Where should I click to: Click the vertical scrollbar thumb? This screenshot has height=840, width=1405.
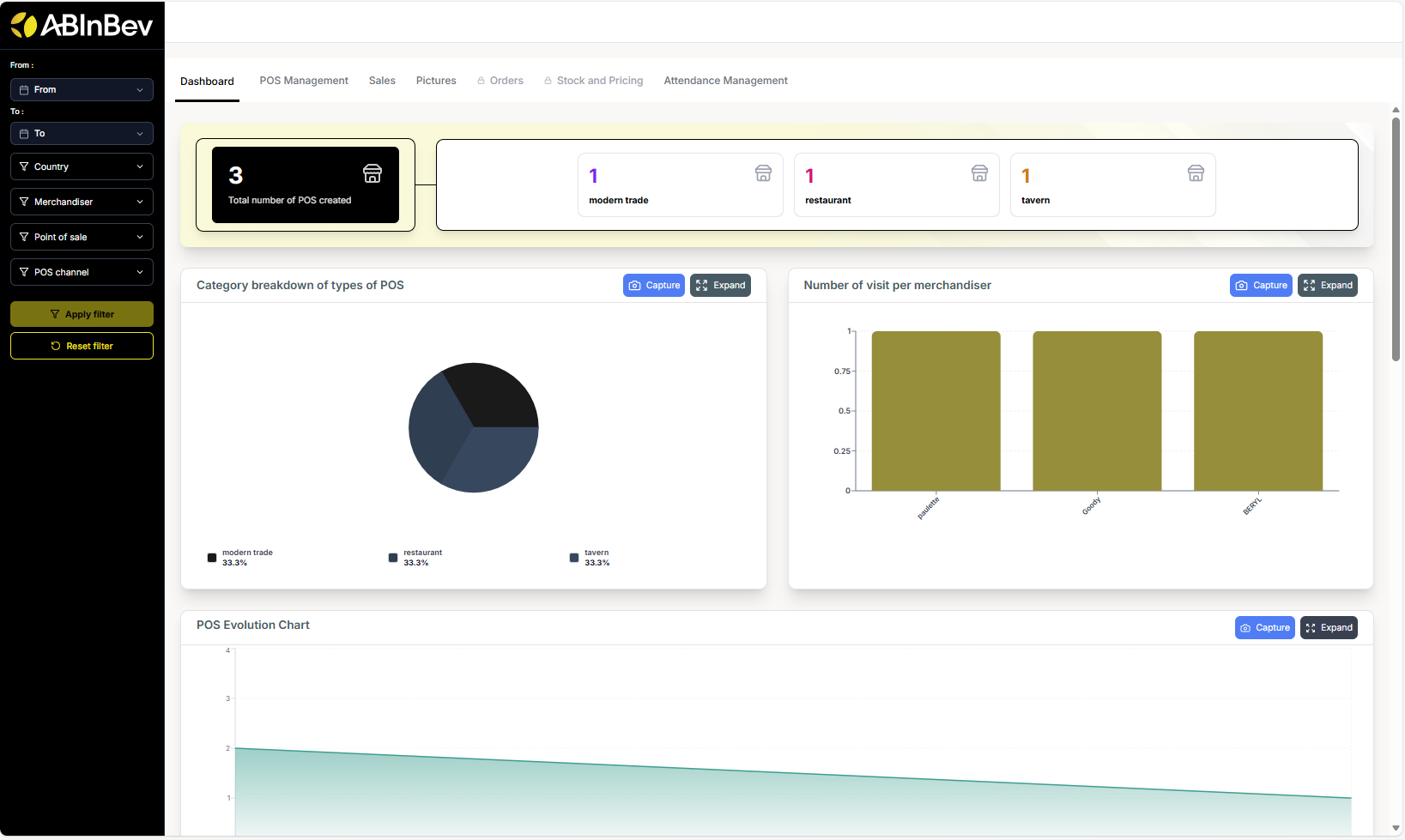coord(1396,240)
